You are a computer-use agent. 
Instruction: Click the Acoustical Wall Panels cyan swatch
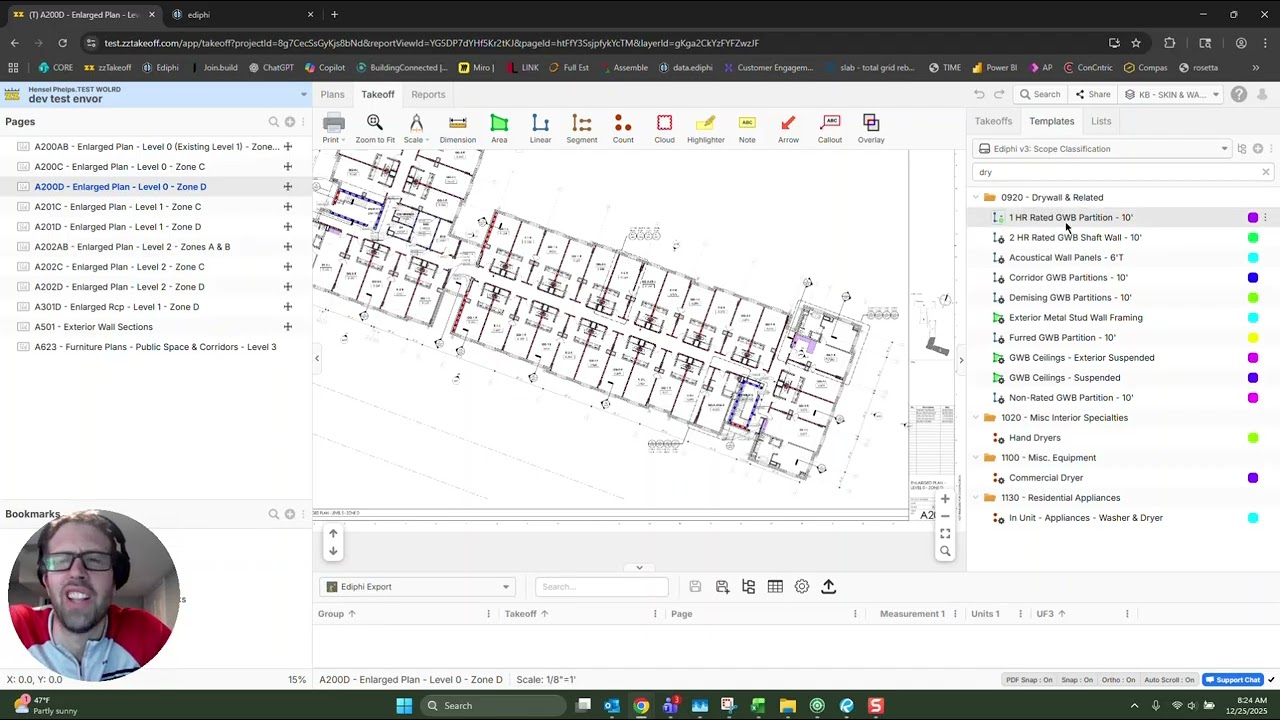click(1253, 258)
